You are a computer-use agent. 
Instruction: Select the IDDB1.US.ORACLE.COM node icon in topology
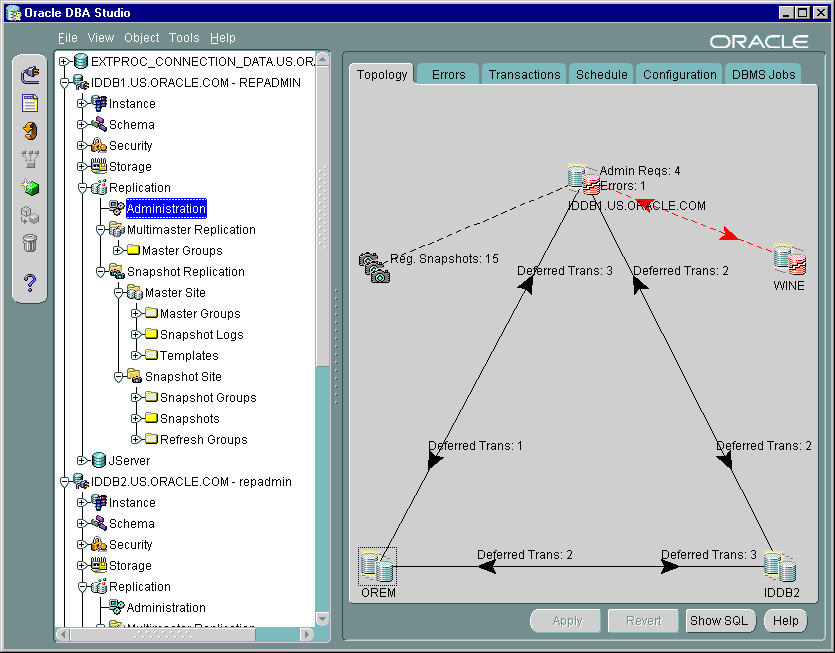coord(584,178)
